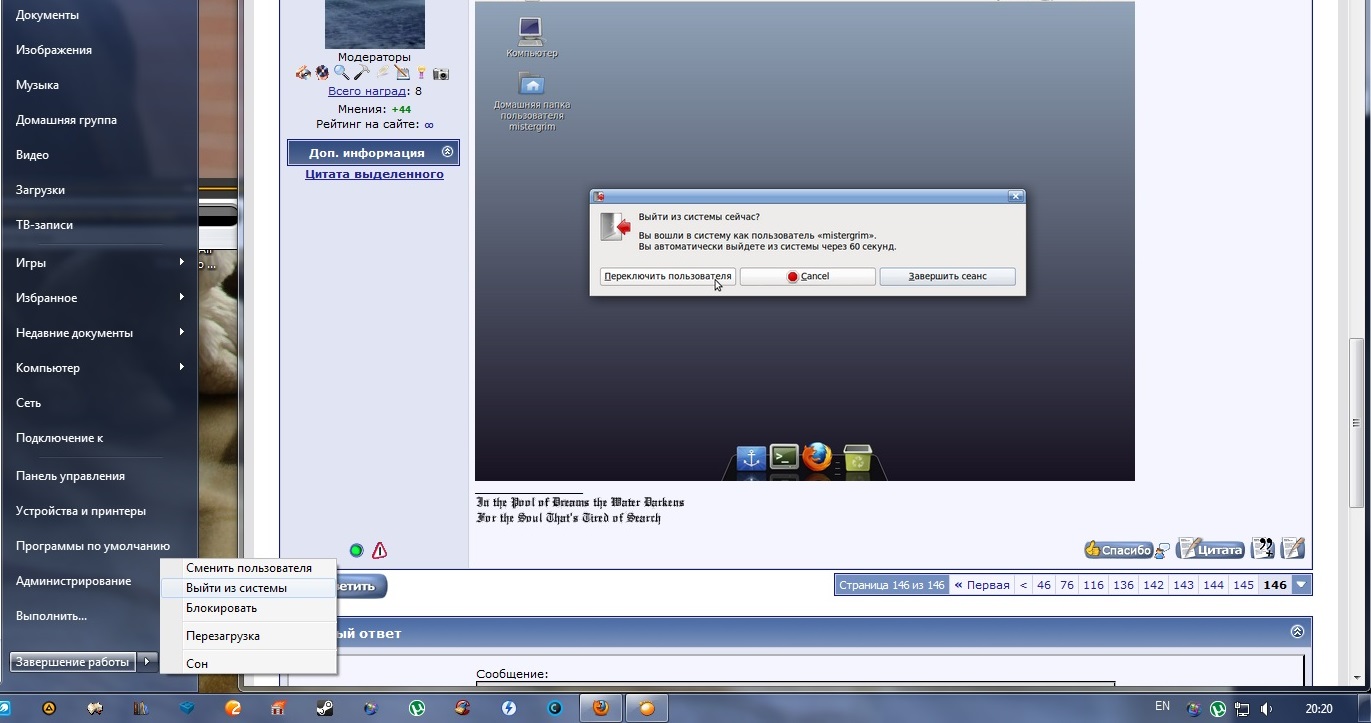Click the previous page < link
Screen dimensions: 1371x723
[x=1023, y=585]
